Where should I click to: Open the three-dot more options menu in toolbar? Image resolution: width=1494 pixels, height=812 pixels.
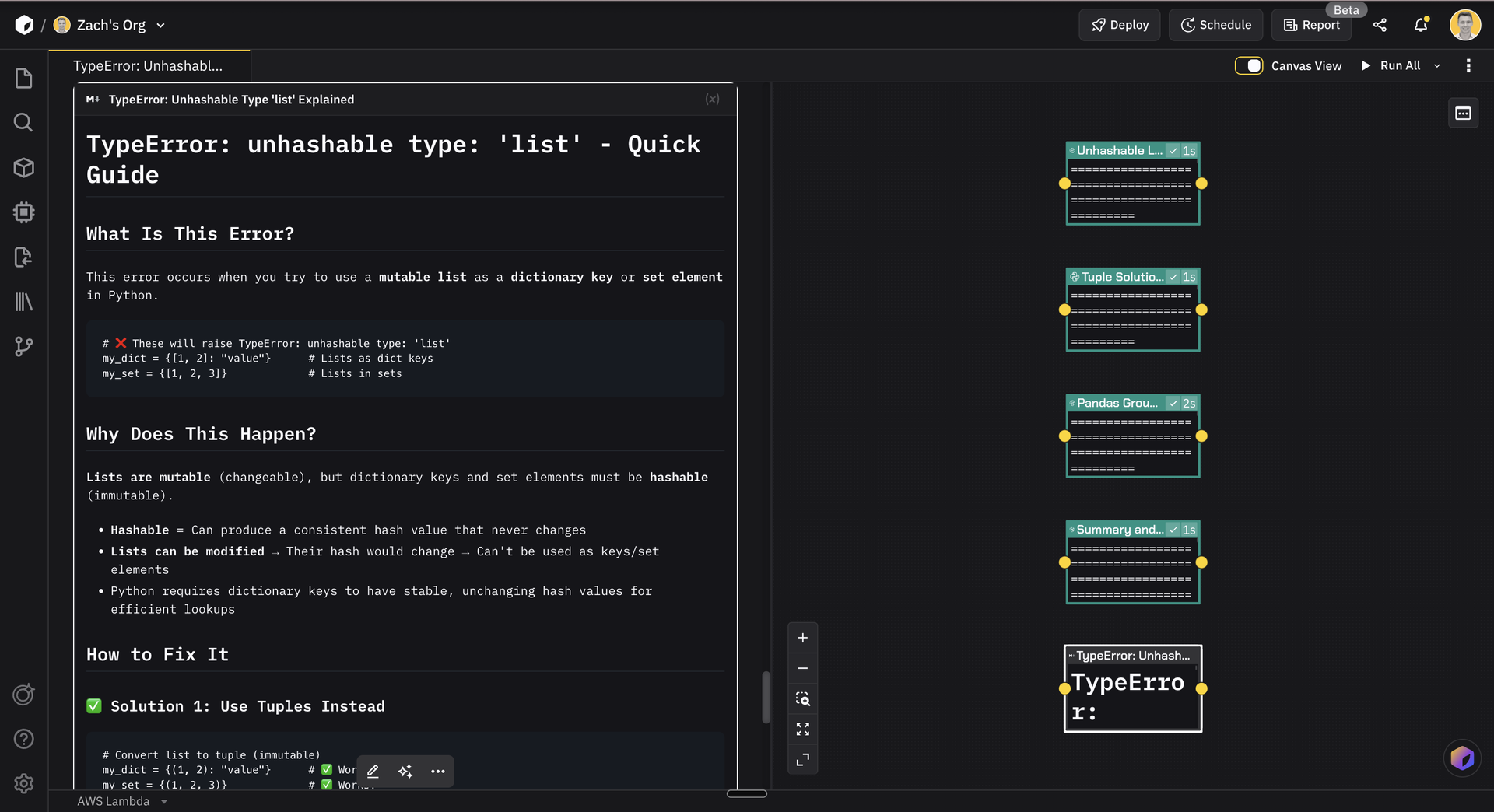pos(1468,66)
